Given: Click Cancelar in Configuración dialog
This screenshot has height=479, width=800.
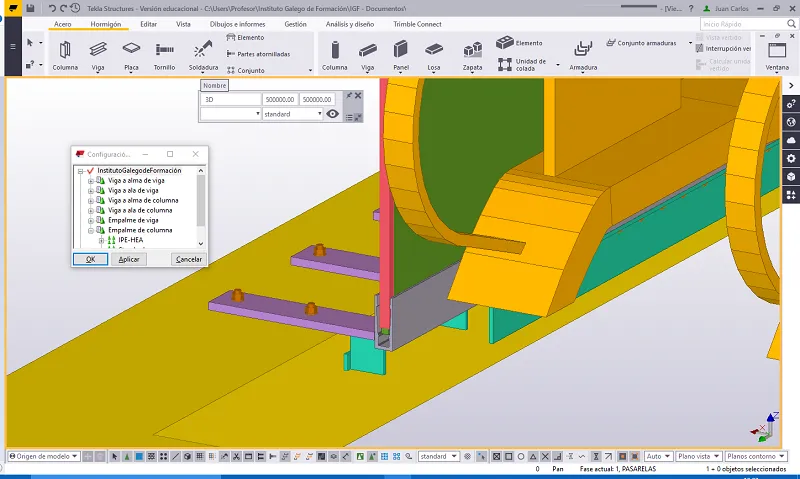Looking at the screenshot, I should [189, 259].
